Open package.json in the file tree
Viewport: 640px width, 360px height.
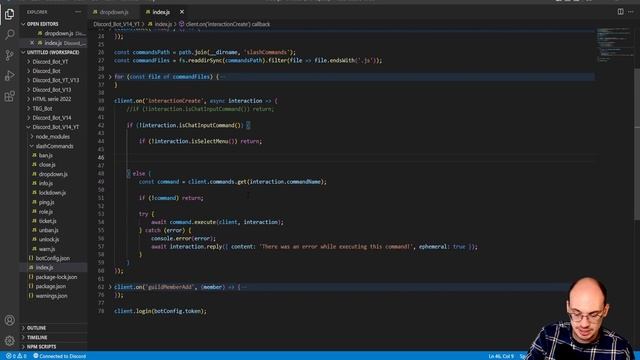click(51, 286)
